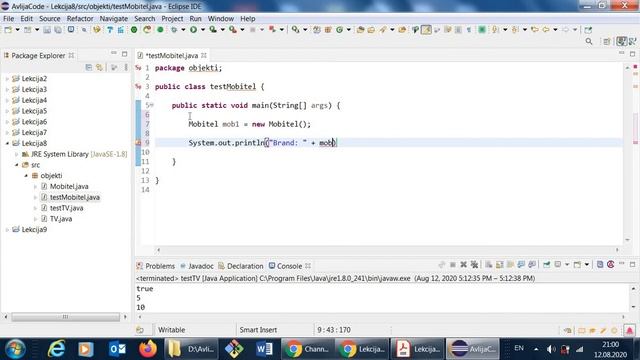Viewport: 640px width, 360px height.
Task: Click the Run (green play) toolbar button
Action: 193,29
